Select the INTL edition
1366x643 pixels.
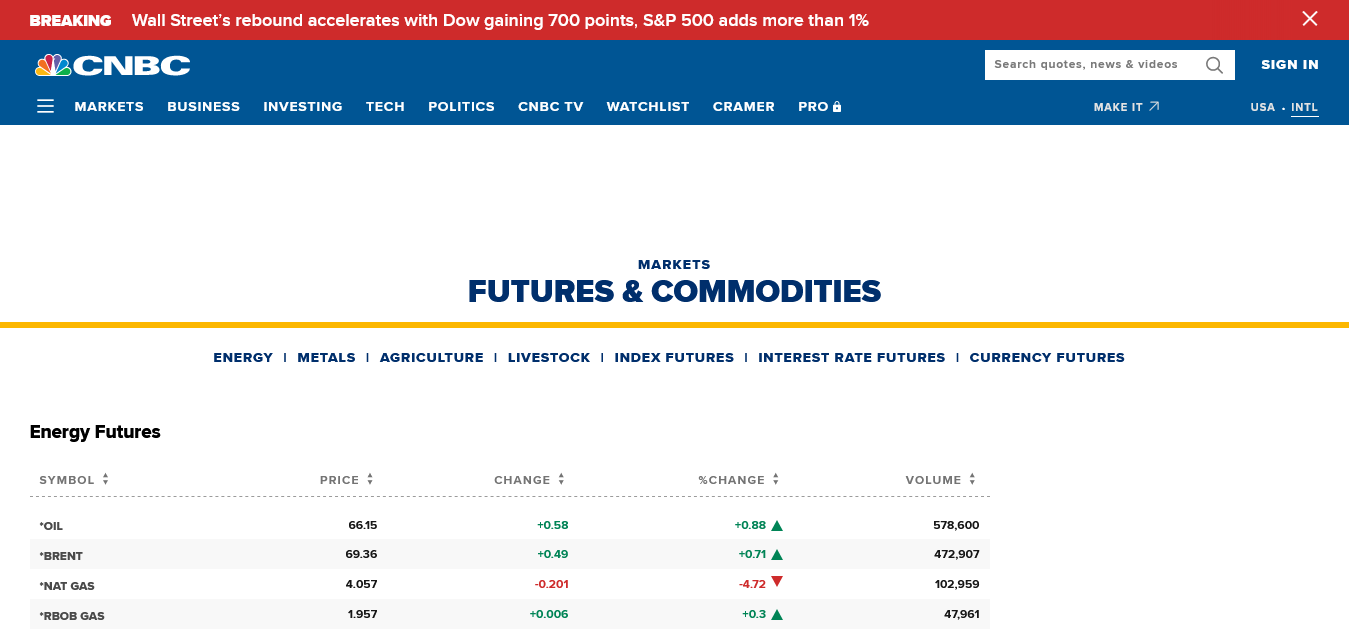[x=1304, y=107]
